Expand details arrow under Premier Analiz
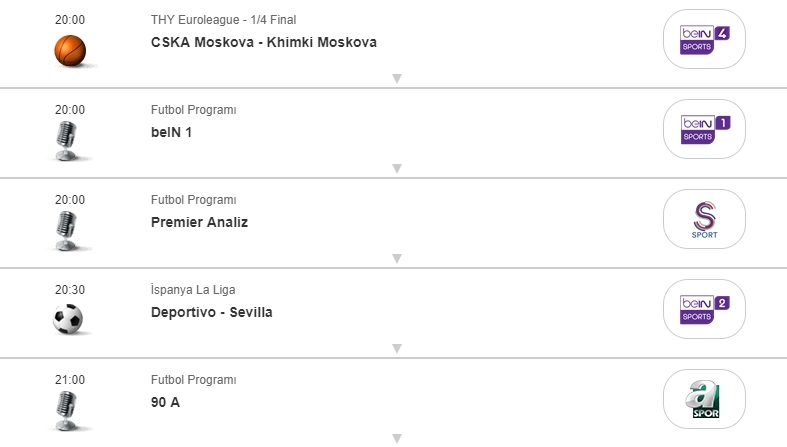 (396, 258)
